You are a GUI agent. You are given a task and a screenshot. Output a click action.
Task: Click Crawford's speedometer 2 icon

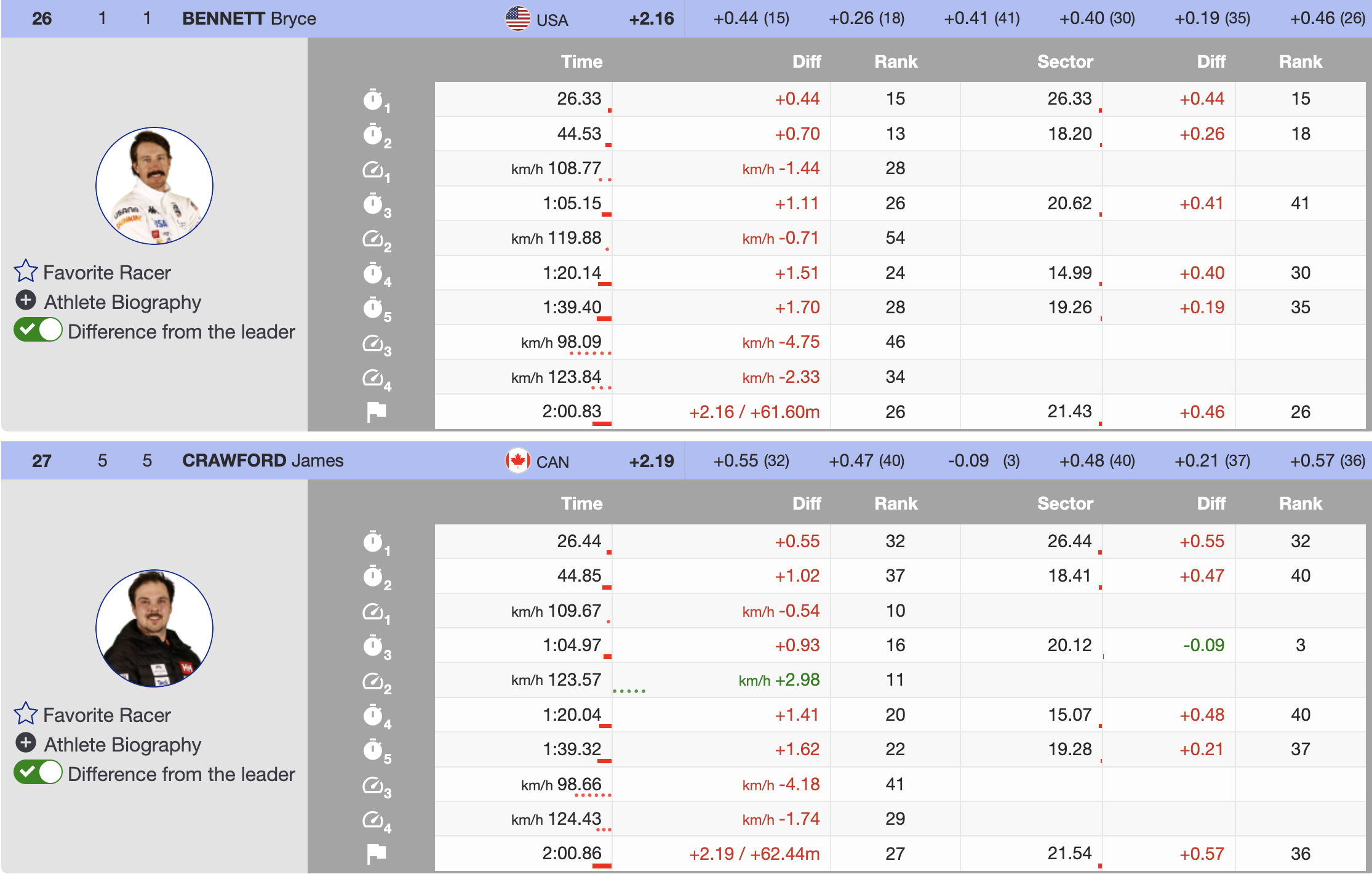click(x=374, y=681)
